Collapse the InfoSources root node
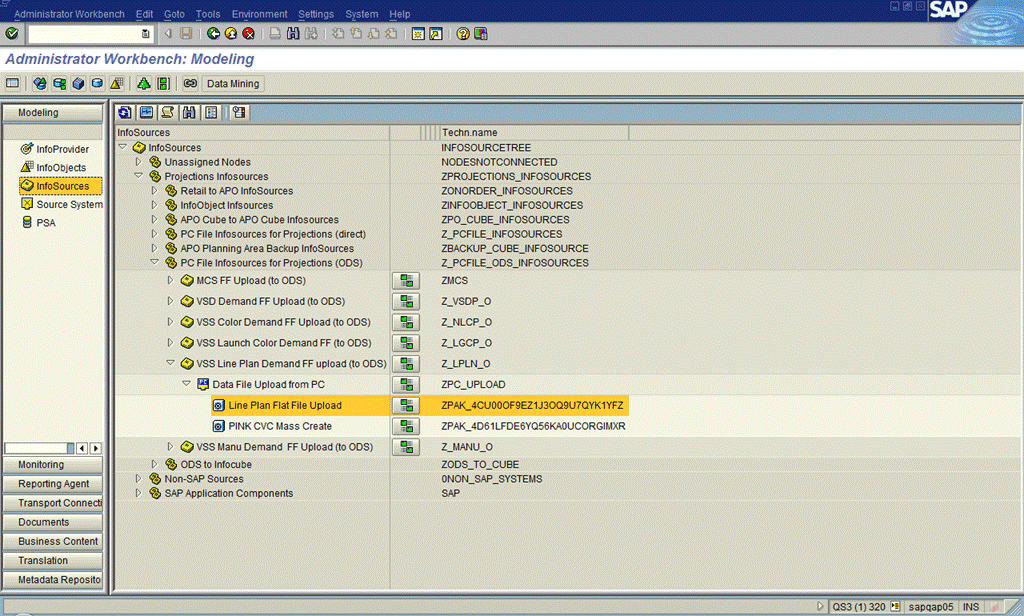Viewport: 1024px width, 616px height. (x=122, y=148)
